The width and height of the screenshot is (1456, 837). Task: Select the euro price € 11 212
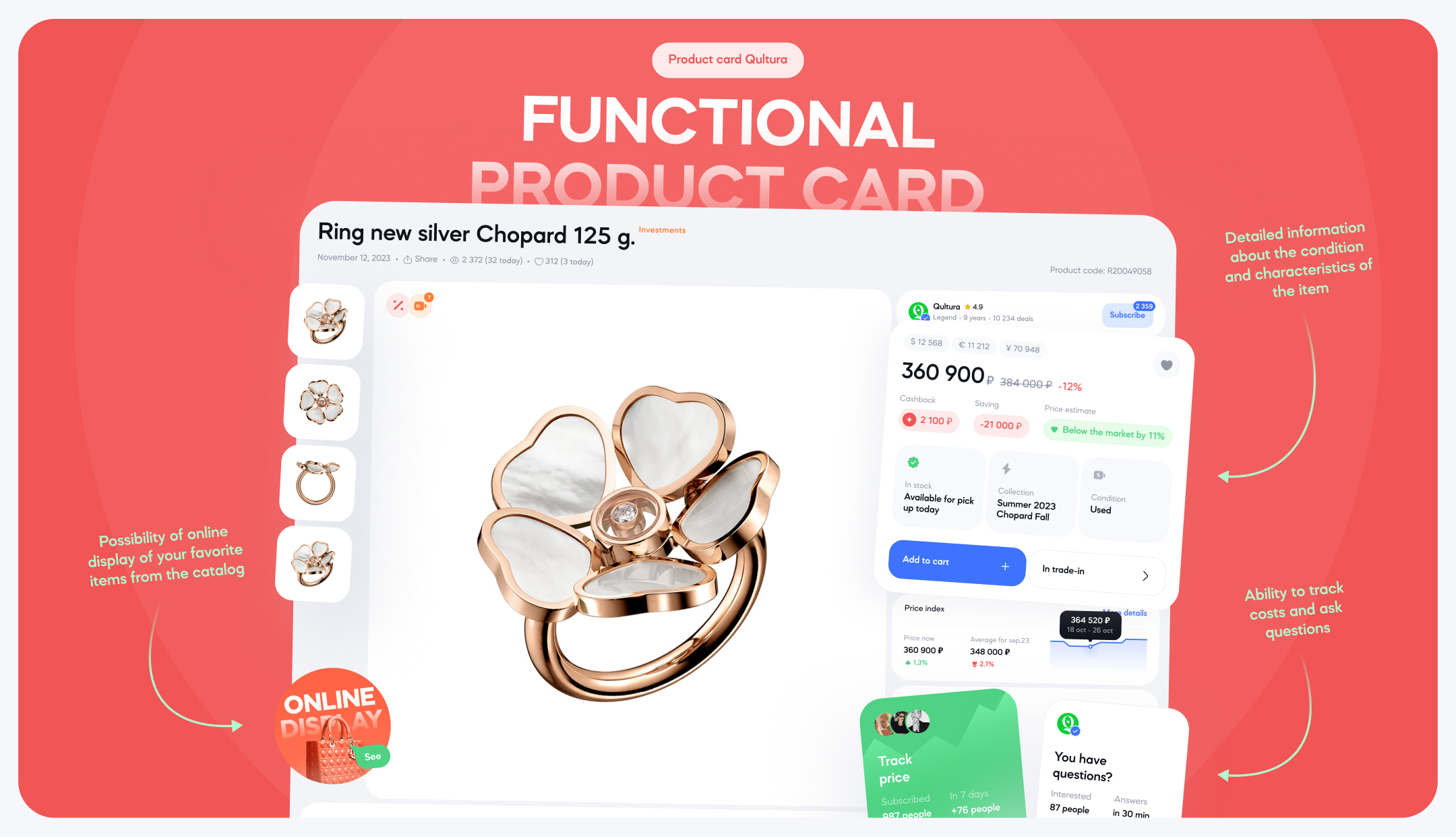(974, 345)
